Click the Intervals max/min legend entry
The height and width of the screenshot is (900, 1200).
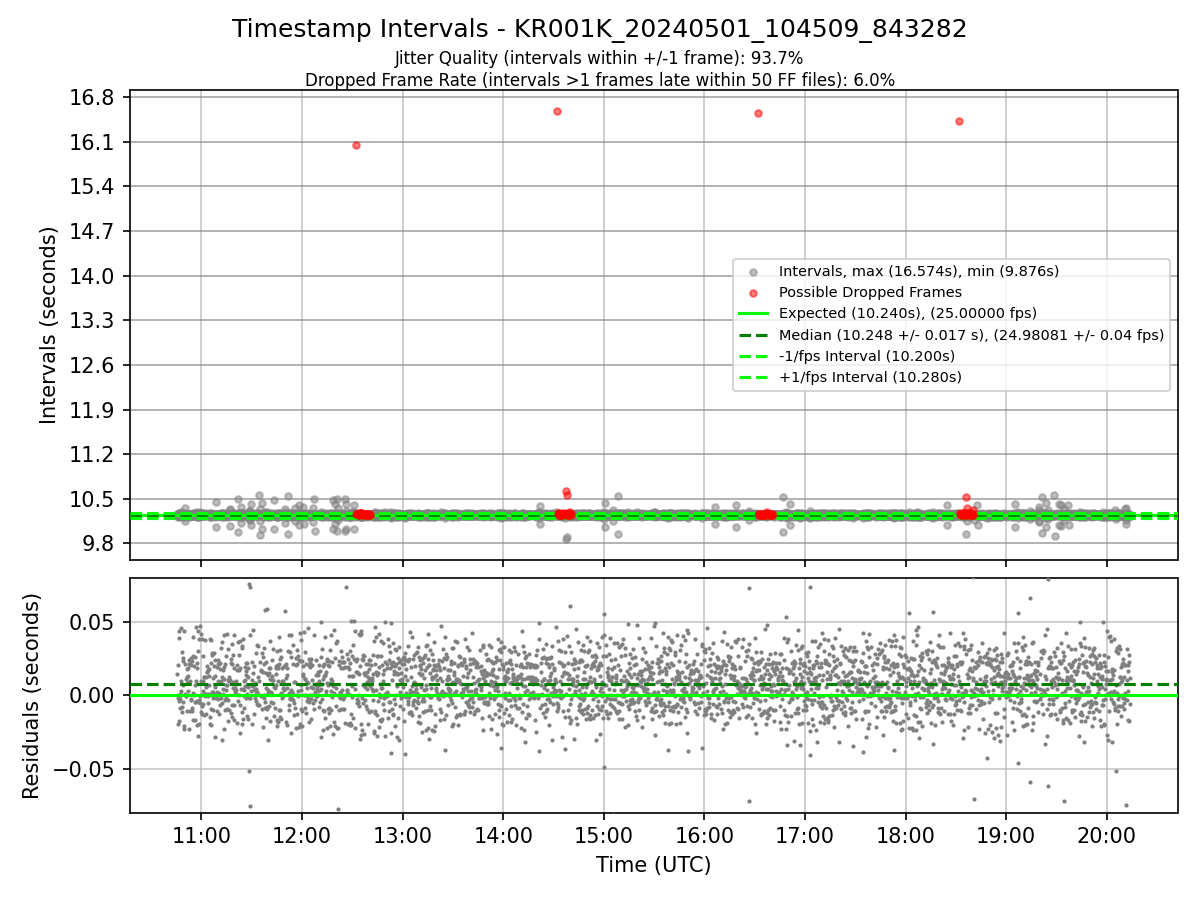(x=918, y=271)
